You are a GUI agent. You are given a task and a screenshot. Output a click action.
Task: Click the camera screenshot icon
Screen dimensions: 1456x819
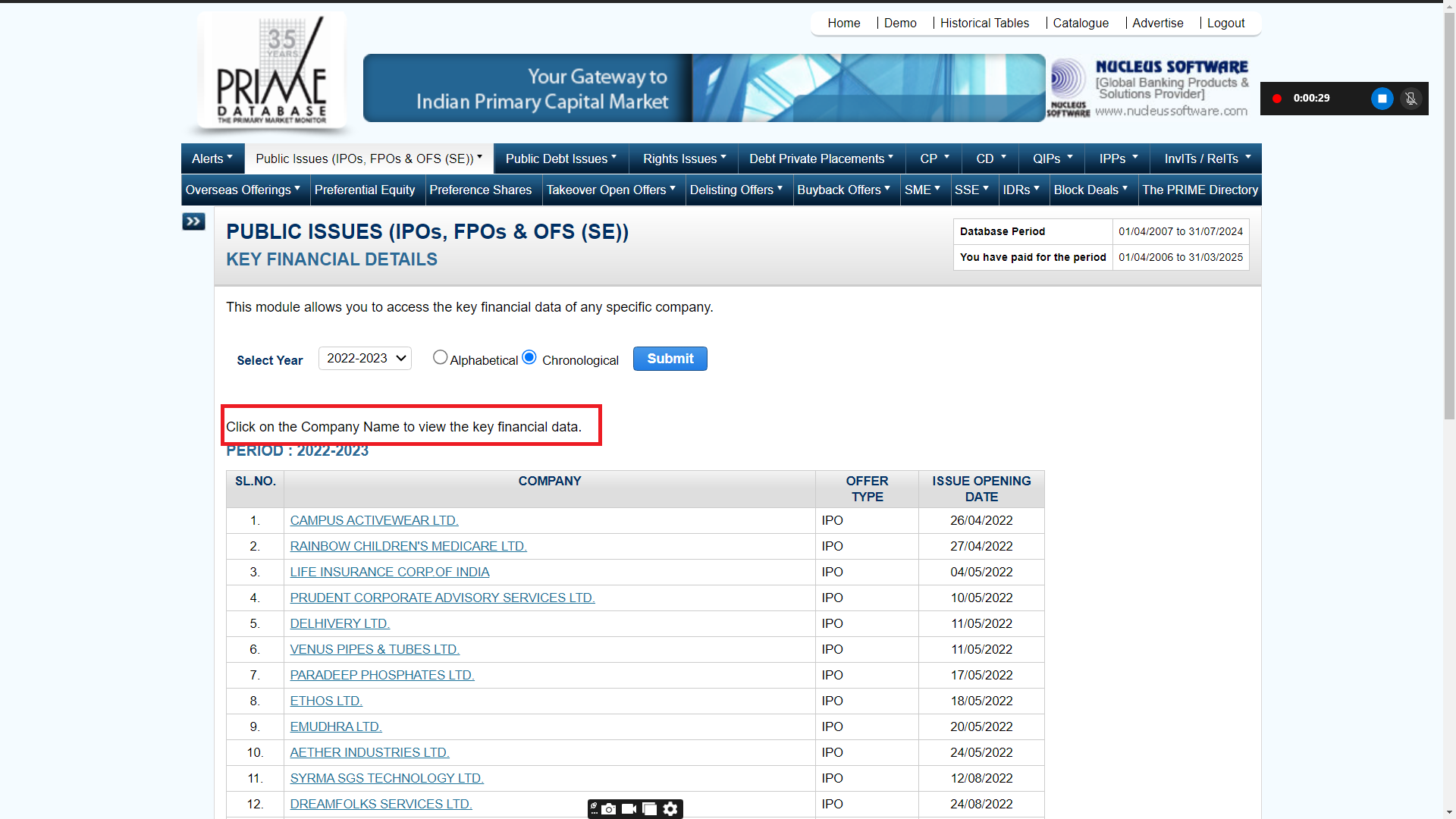point(608,809)
